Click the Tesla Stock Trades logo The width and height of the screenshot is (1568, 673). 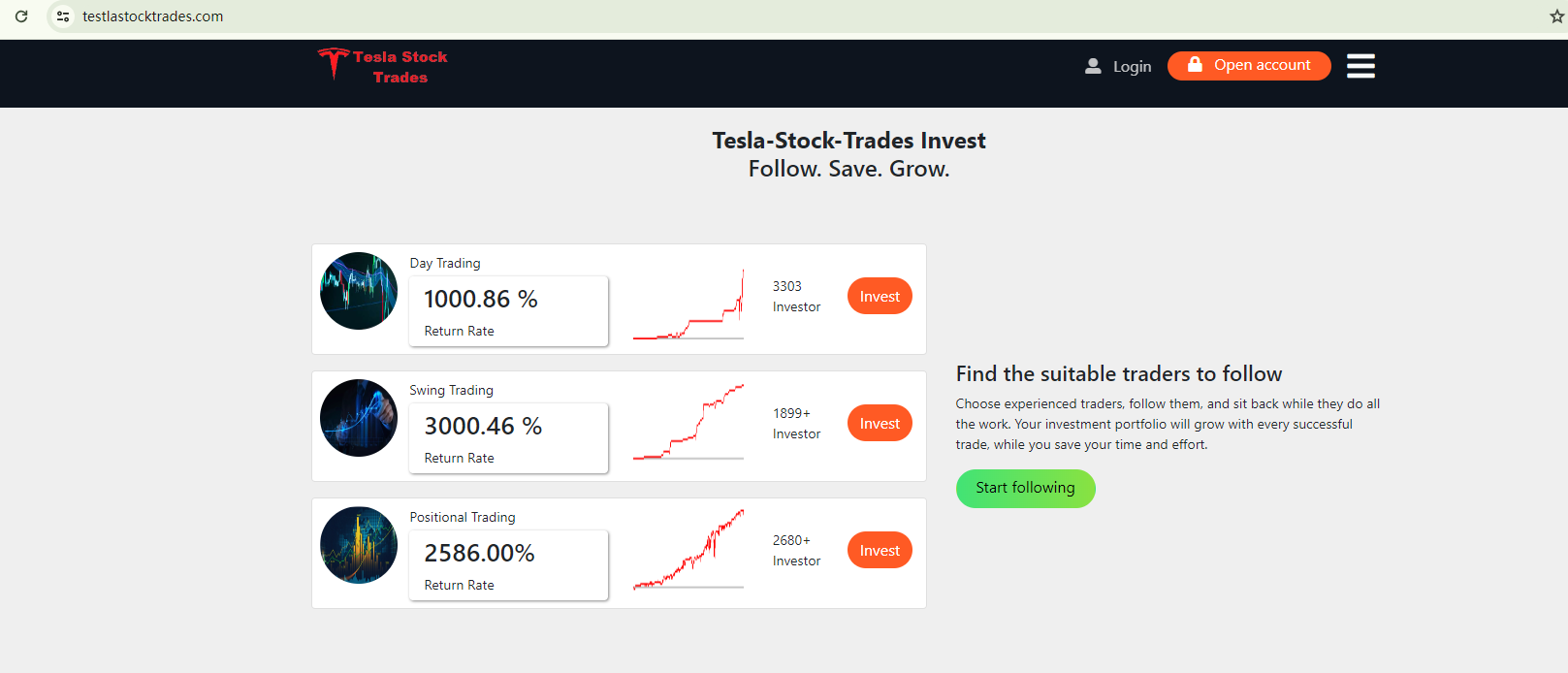coord(383,66)
